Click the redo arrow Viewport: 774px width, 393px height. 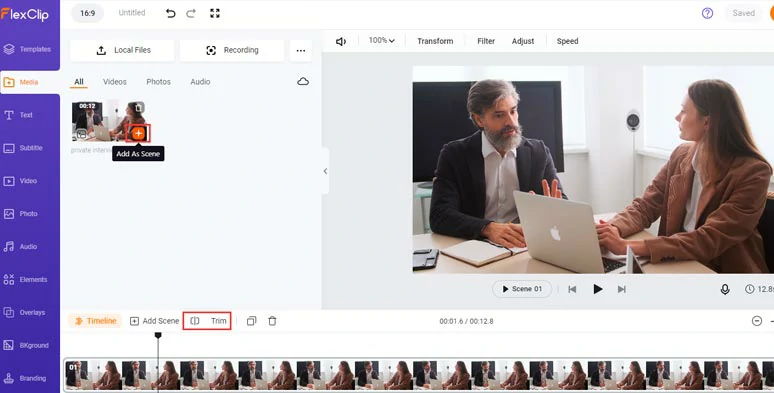click(191, 13)
